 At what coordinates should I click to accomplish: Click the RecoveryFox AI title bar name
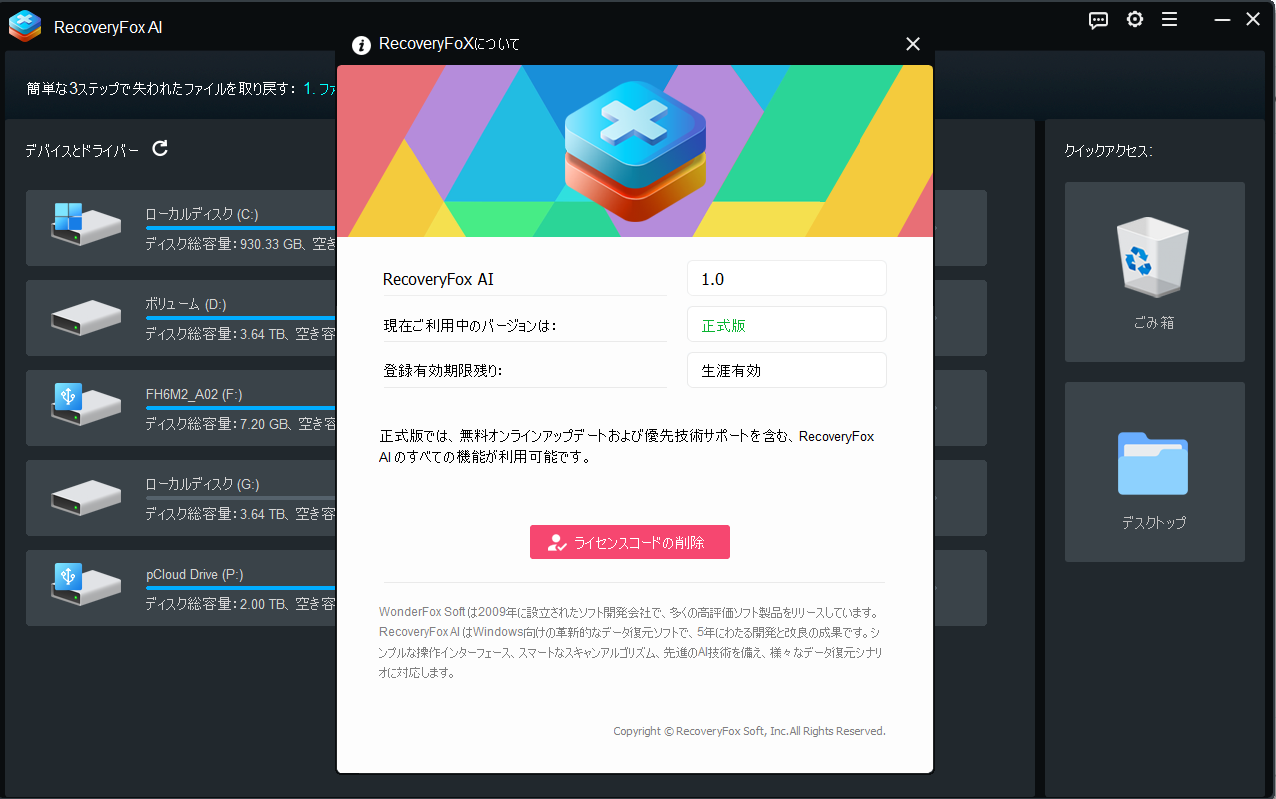coord(108,27)
